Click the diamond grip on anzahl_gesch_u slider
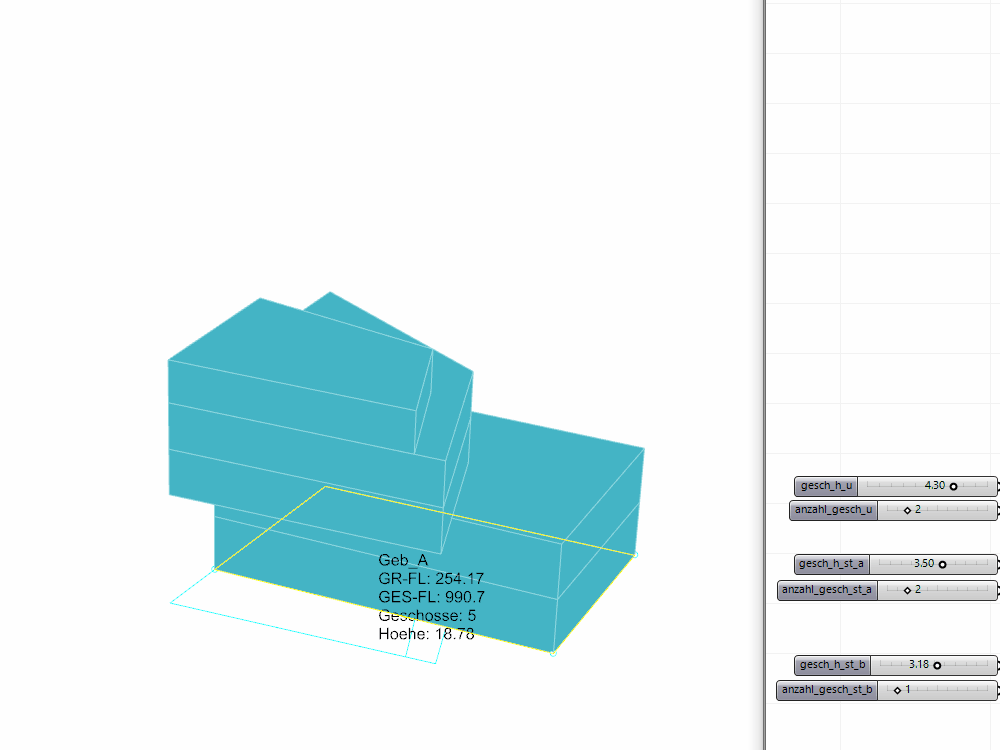This screenshot has height=750, width=1000. [907, 510]
